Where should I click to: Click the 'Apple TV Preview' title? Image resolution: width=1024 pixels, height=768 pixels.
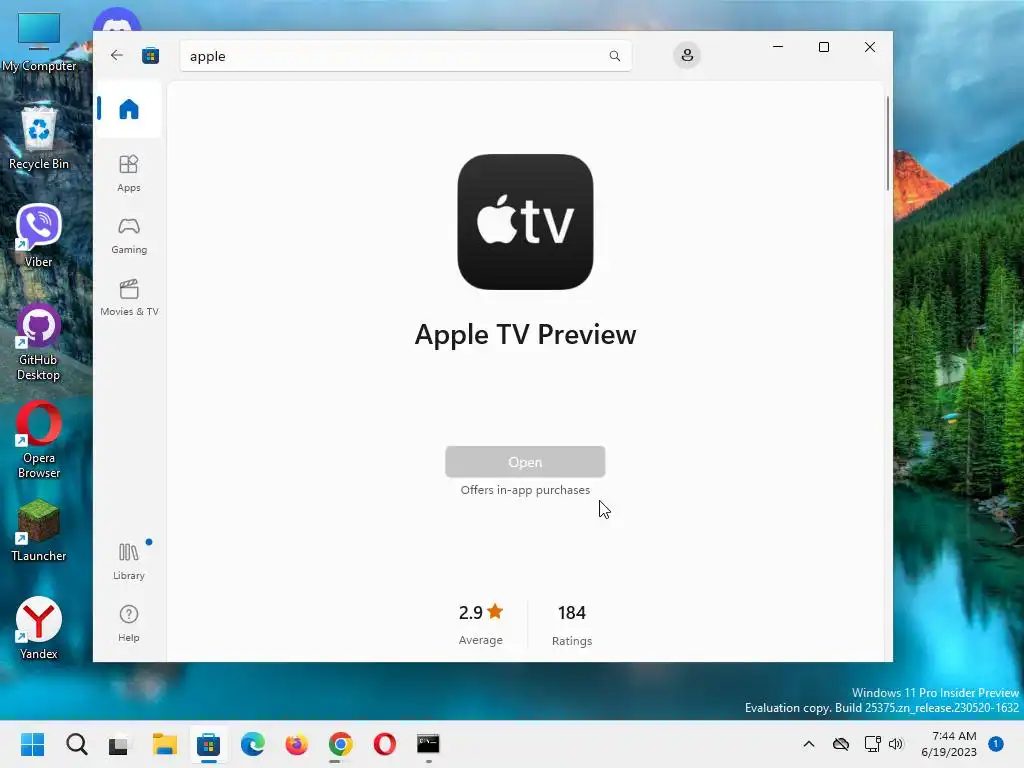coord(525,334)
